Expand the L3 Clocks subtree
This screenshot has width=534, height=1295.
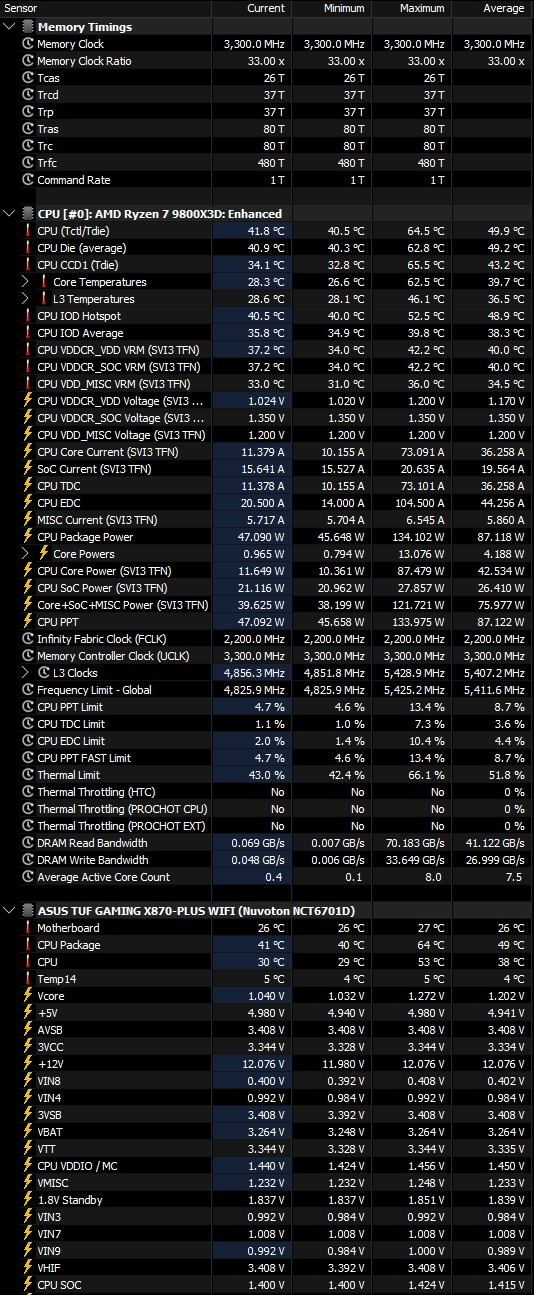(x=26, y=672)
